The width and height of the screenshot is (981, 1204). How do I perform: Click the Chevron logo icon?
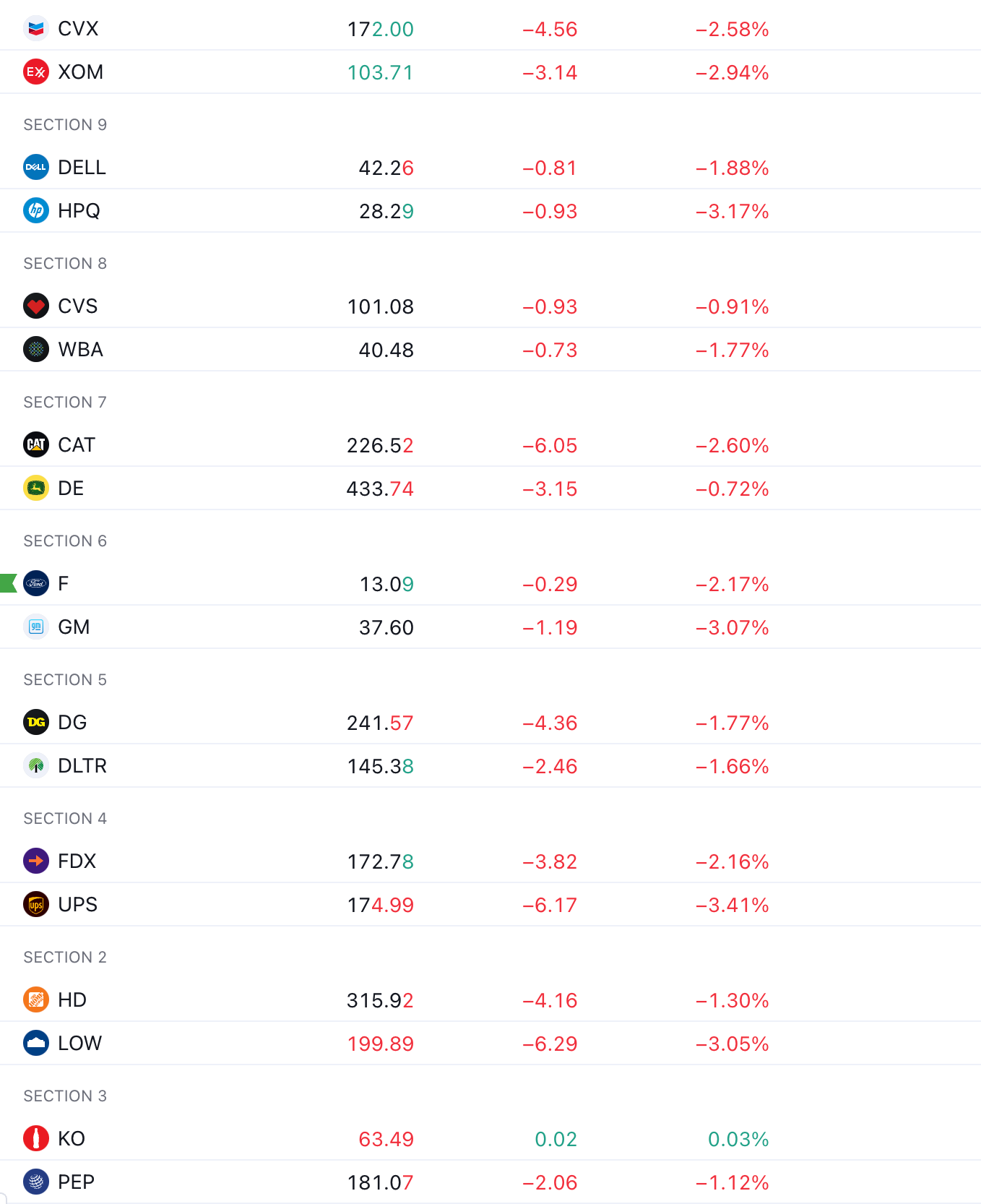[x=36, y=29]
